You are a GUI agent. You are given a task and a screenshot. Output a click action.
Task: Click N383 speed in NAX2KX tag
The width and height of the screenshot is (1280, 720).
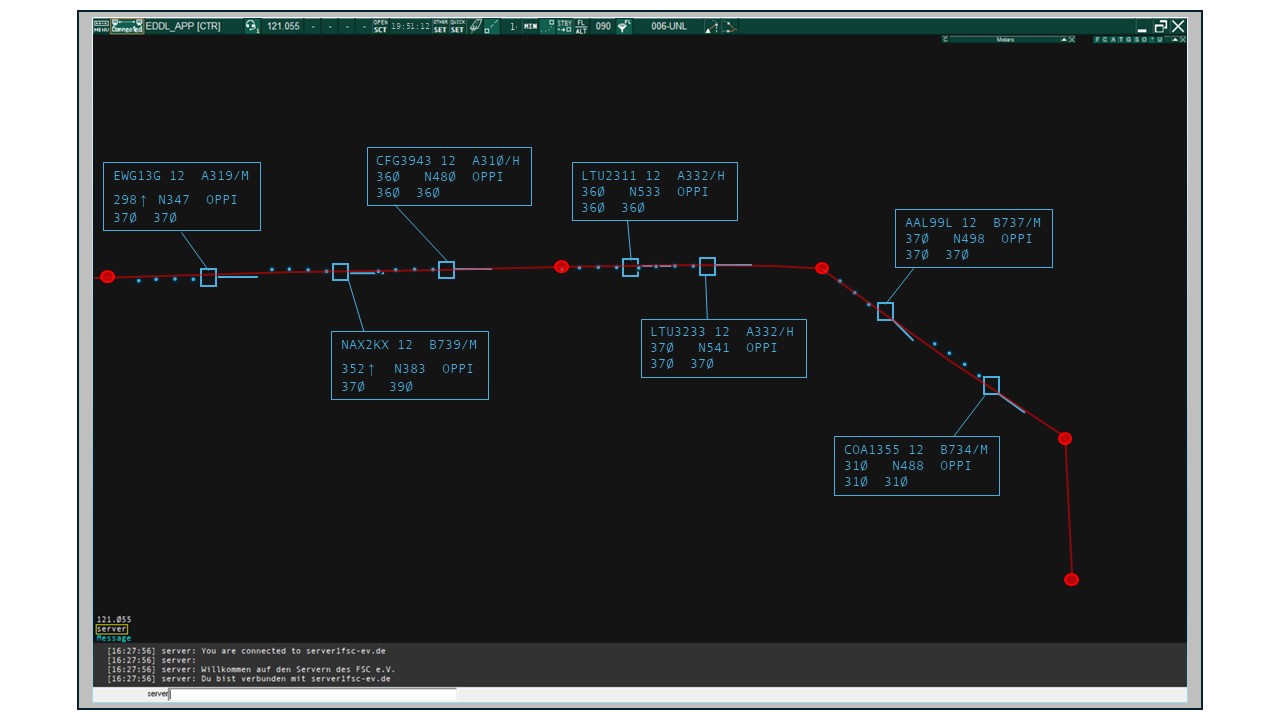[410, 369]
